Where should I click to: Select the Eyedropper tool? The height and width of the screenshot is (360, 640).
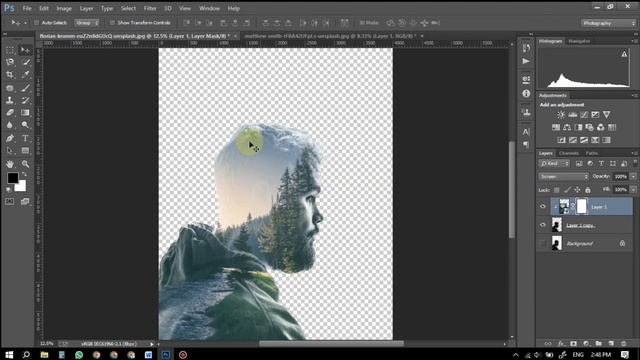click(x=25, y=75)
